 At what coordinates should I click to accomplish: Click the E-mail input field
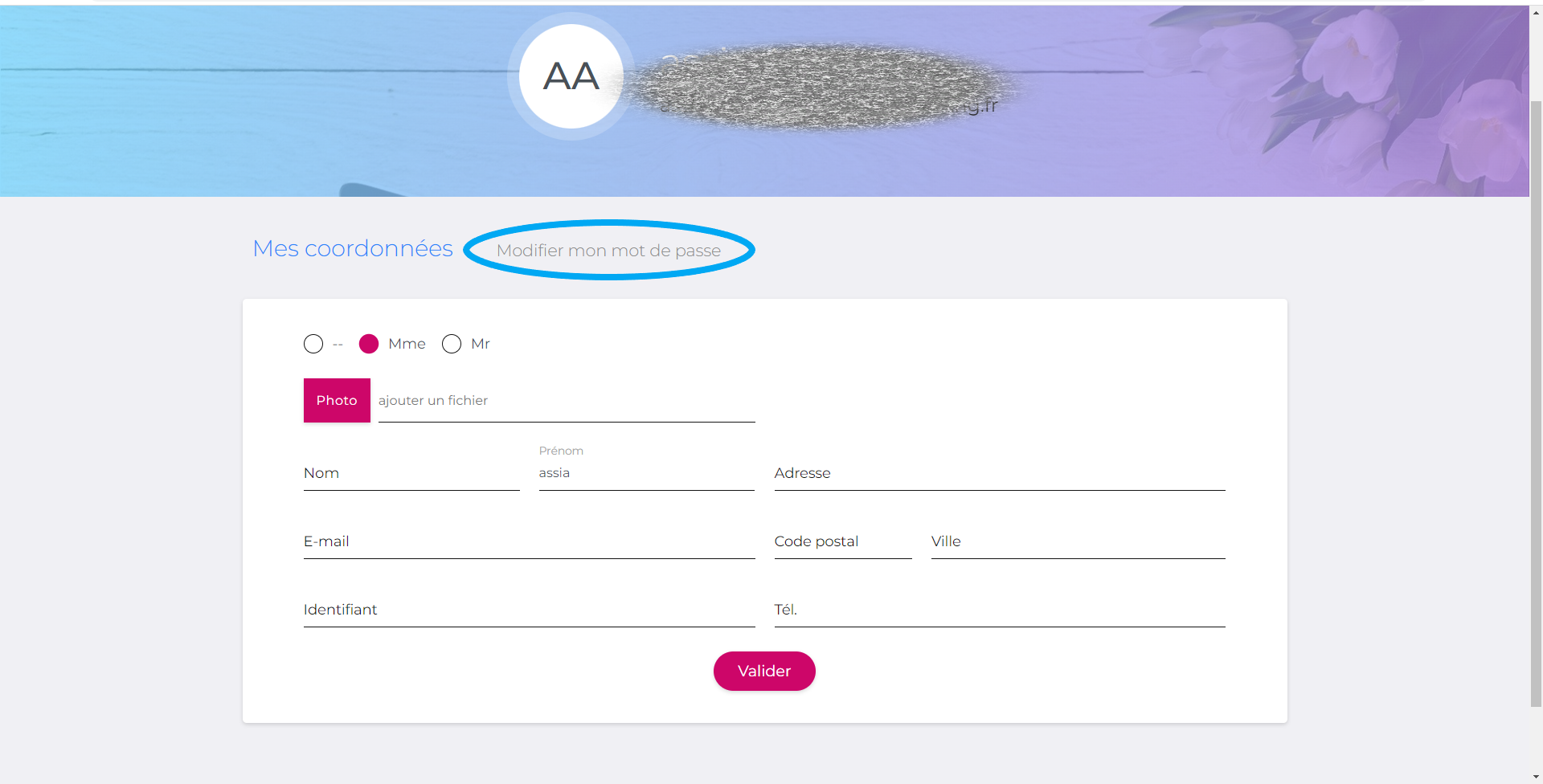[528, 541]
